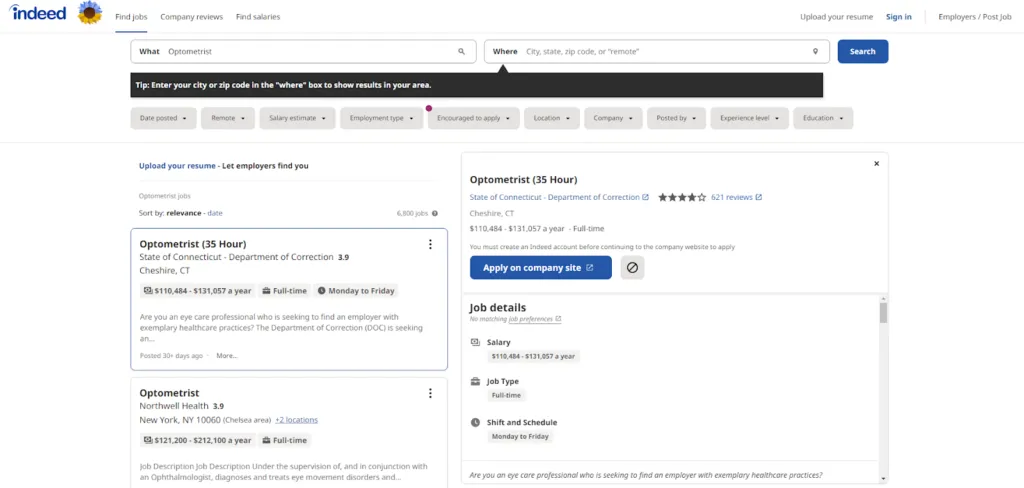1024x488 pixels.
Task: Click the clock icon beside Shift and Schedule
Action: (x=475, y=423)
